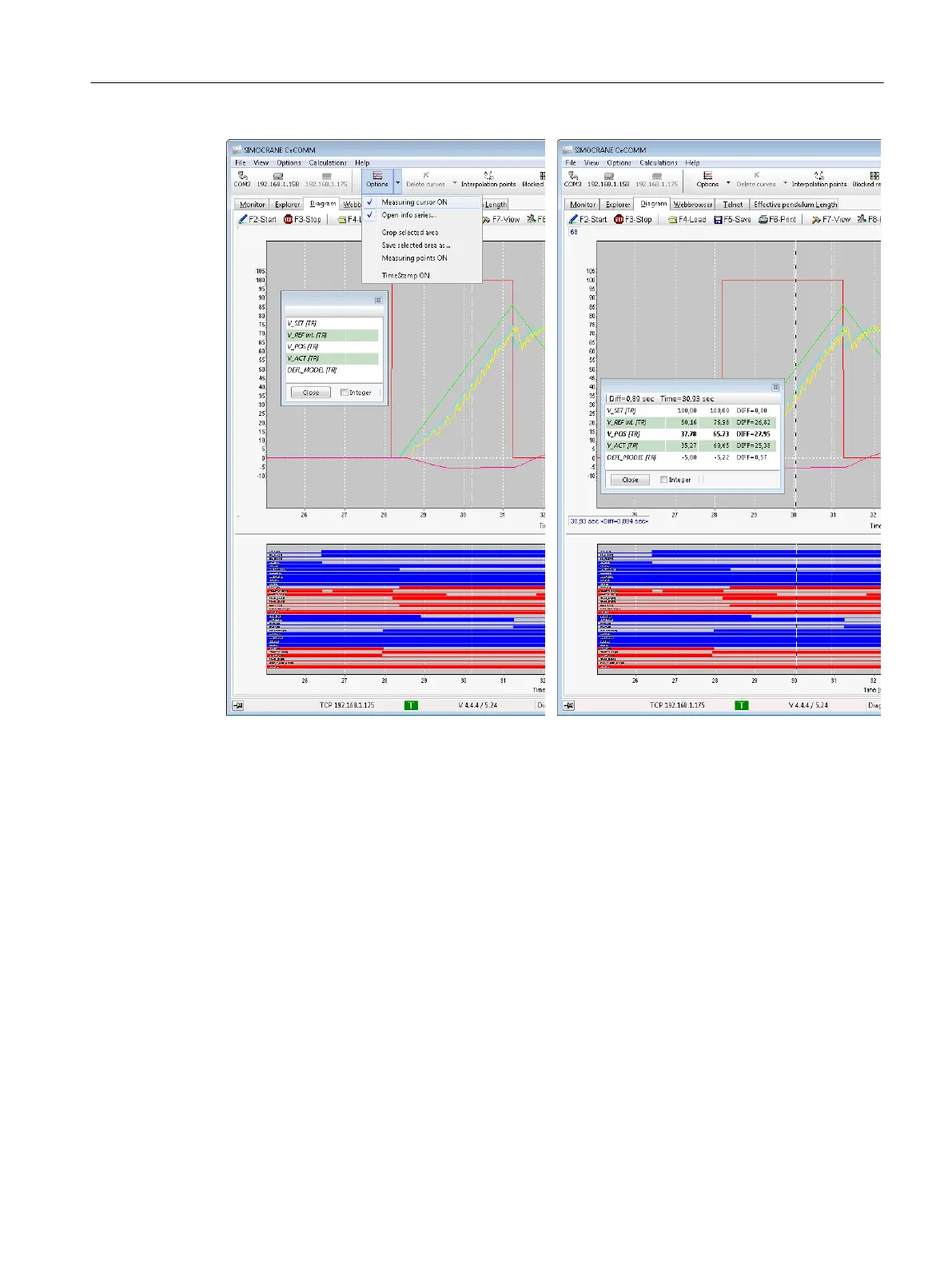Screen dimensions: 952x1269
Task: Choose Save selected area as... entry
Action: [421, 245]
